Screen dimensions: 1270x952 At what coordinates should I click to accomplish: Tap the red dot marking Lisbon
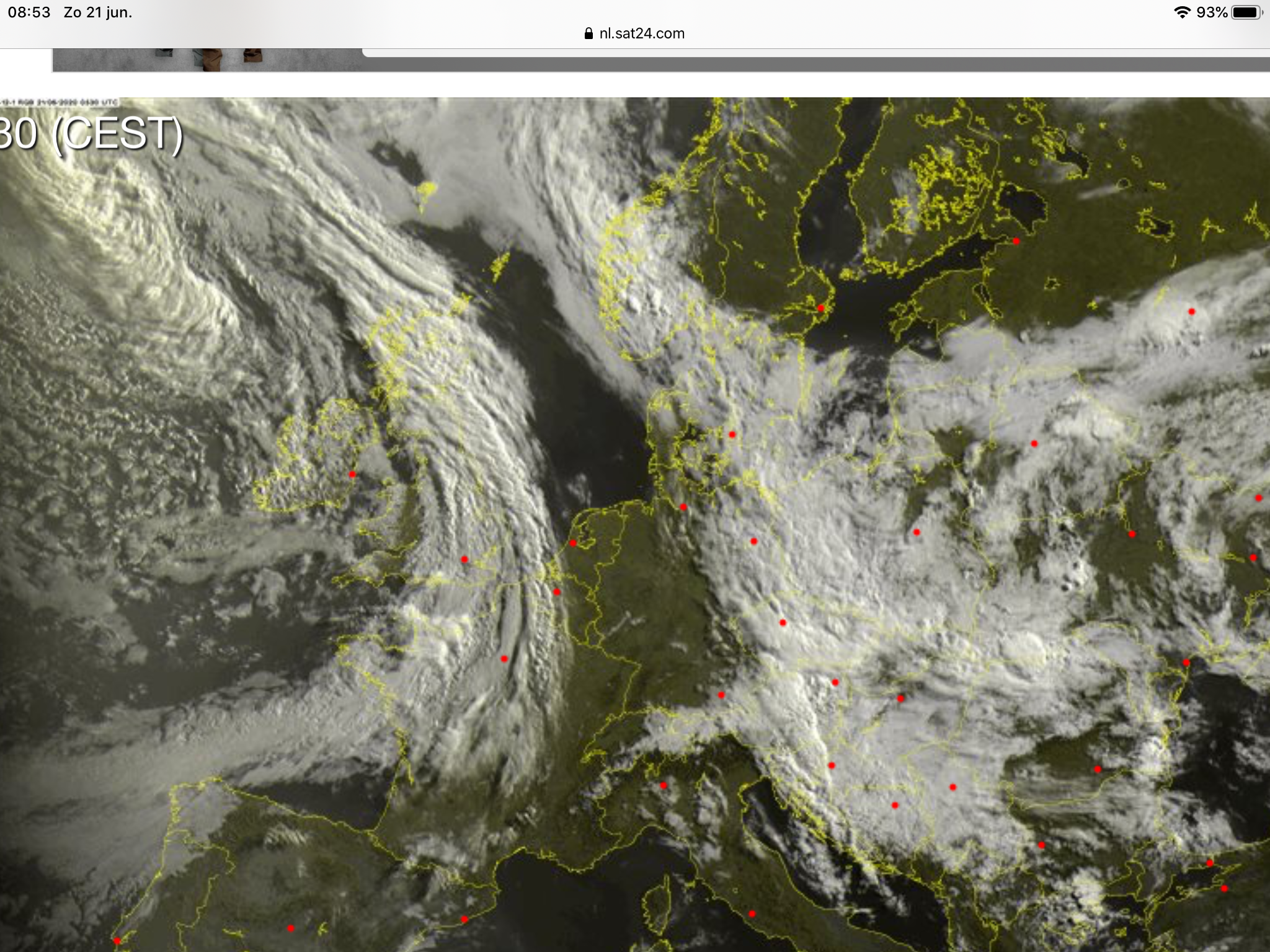tap(117, 941)
